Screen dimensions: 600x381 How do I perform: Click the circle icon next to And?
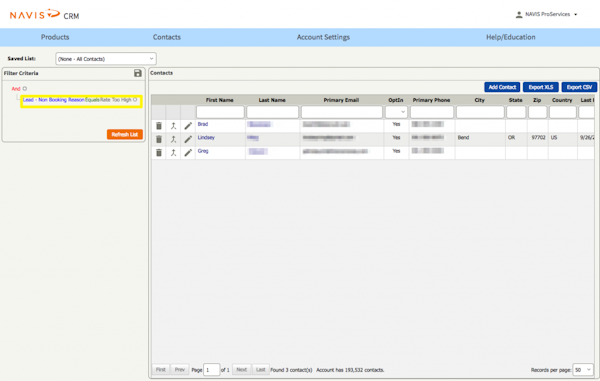(x=25, y=88)
